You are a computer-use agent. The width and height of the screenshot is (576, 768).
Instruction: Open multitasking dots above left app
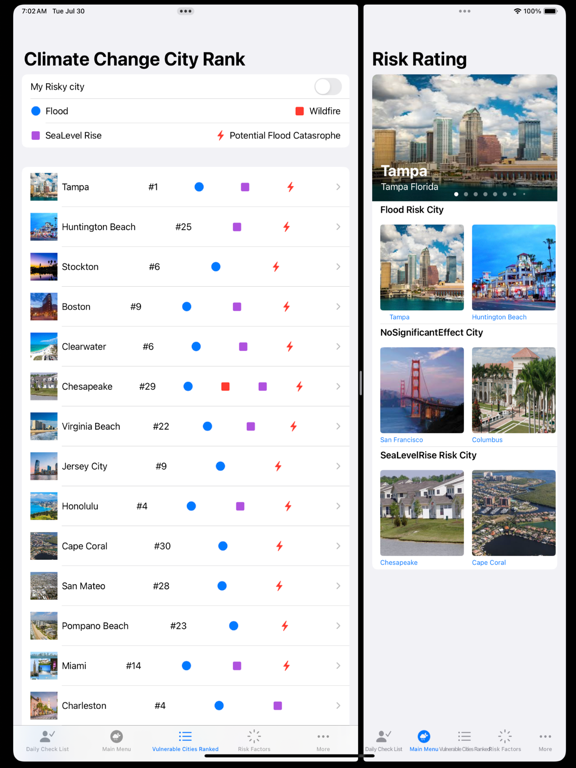(x=185, y=11)
